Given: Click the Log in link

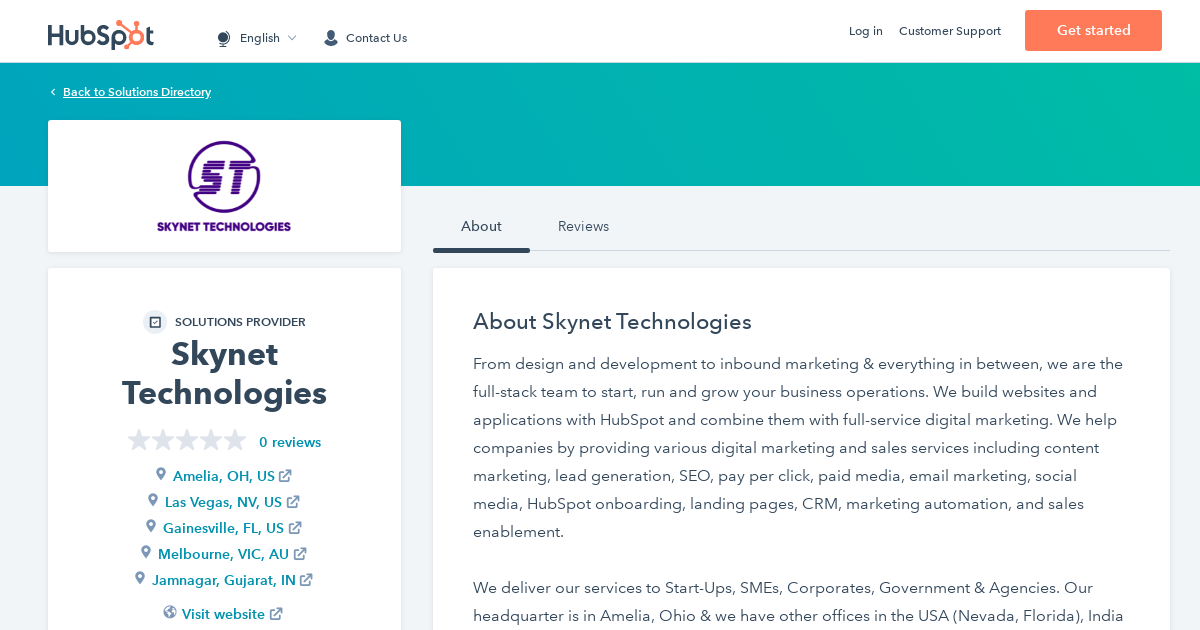Looking at the screenshot, I should tap(865, 31).
